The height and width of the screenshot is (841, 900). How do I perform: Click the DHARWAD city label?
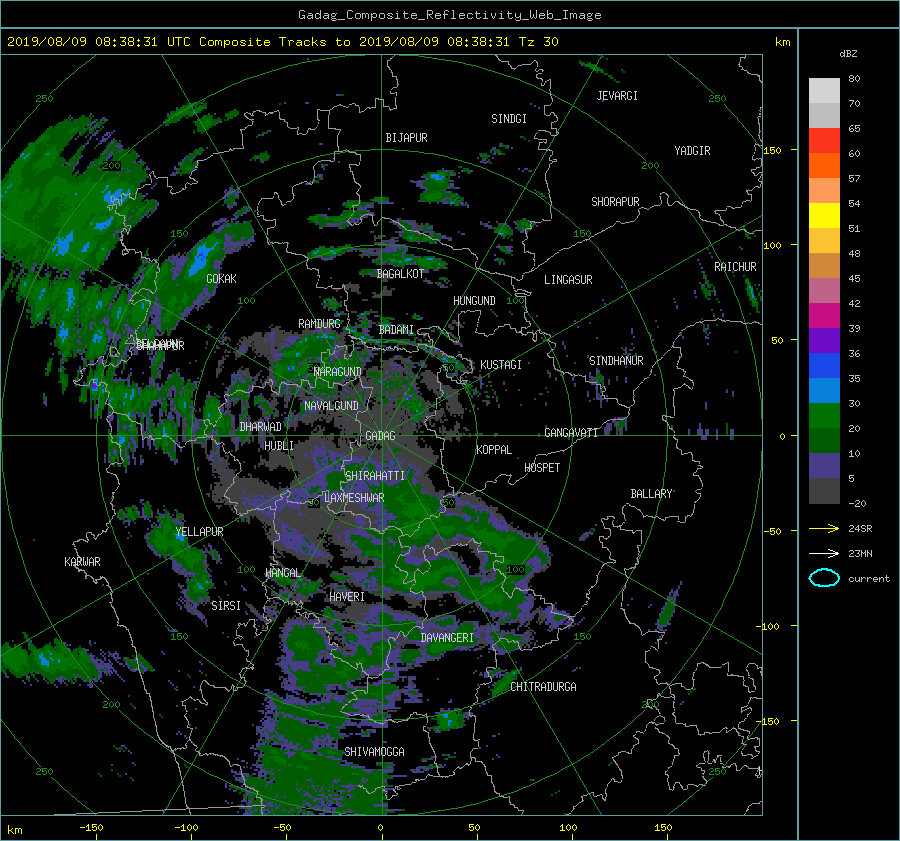tap(260, 427)
